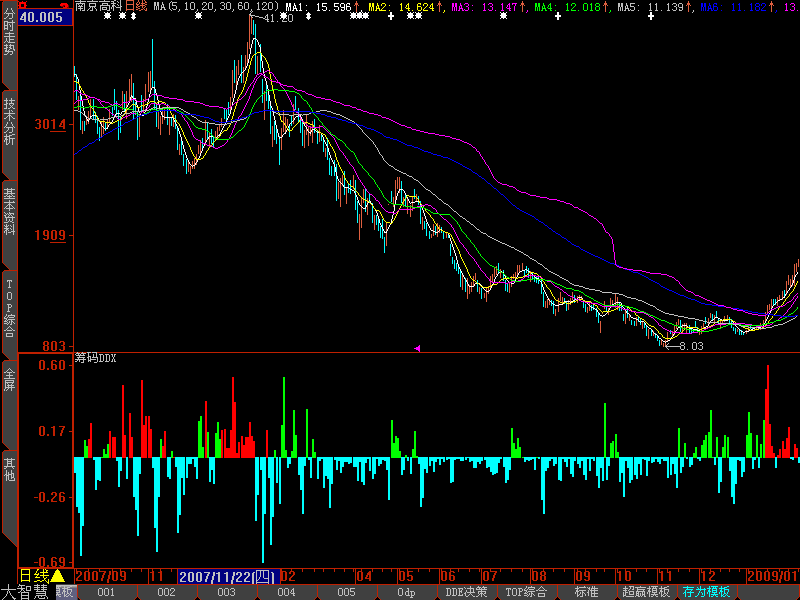The width and height of the screenshot is (800, 600).
Task: Click the 003 bottom tab
Action: tap(226, 592)
